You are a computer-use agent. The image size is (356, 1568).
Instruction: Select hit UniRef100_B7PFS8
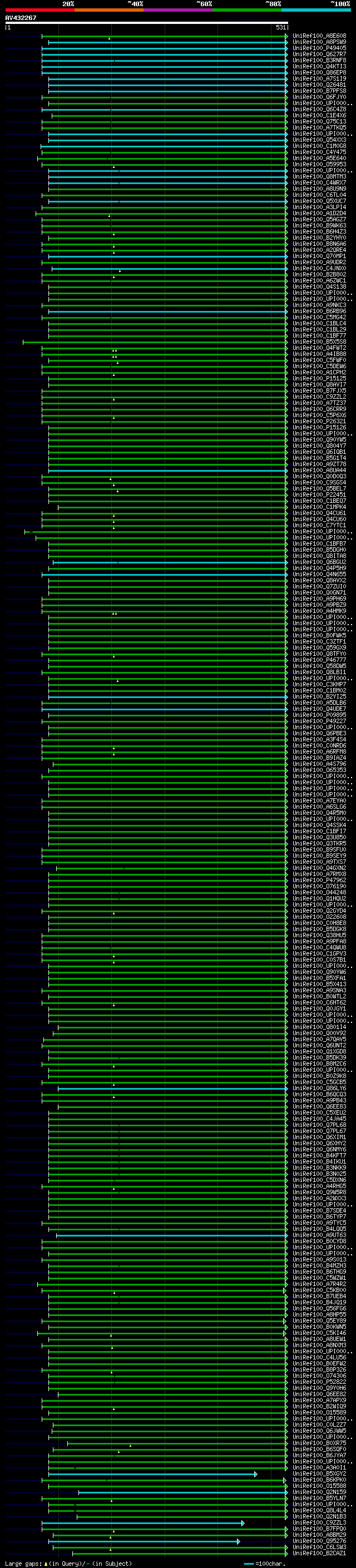(319, 91)
